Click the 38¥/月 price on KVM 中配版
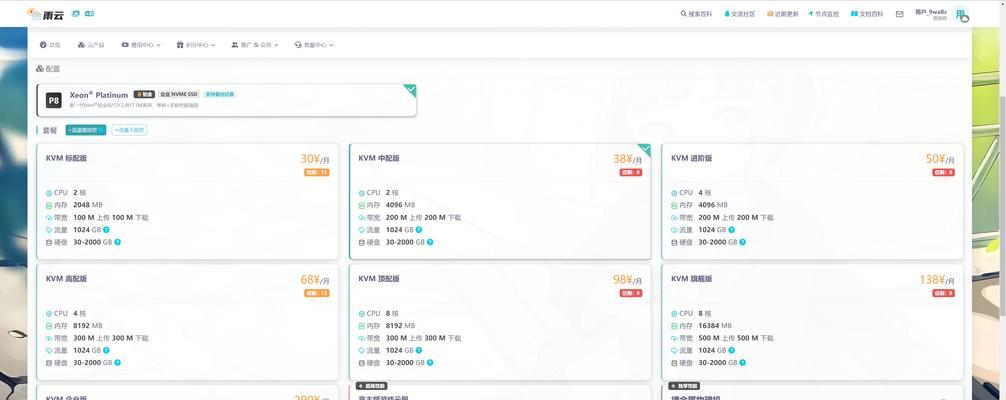The image size is (1006, 400). (x=627, y=159)
